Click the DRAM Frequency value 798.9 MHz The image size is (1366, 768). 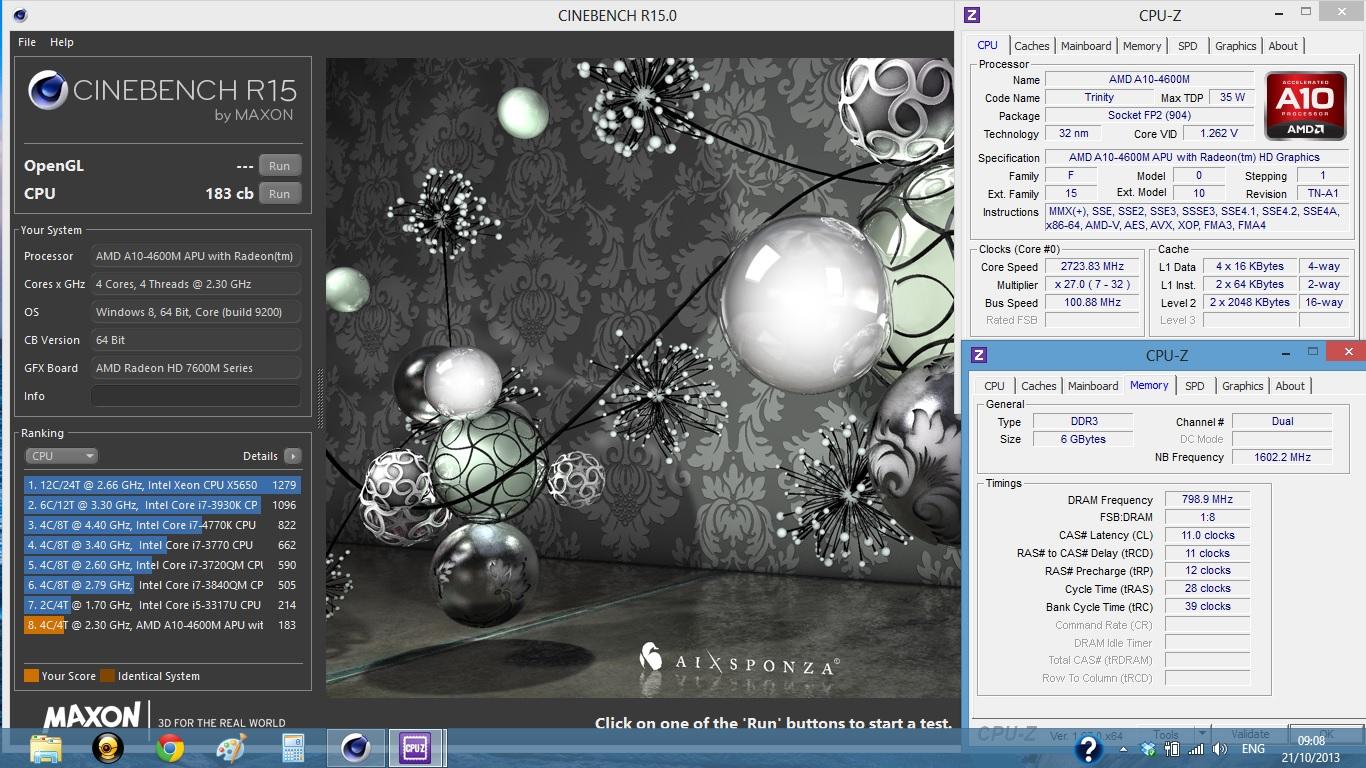point(1207,499)
